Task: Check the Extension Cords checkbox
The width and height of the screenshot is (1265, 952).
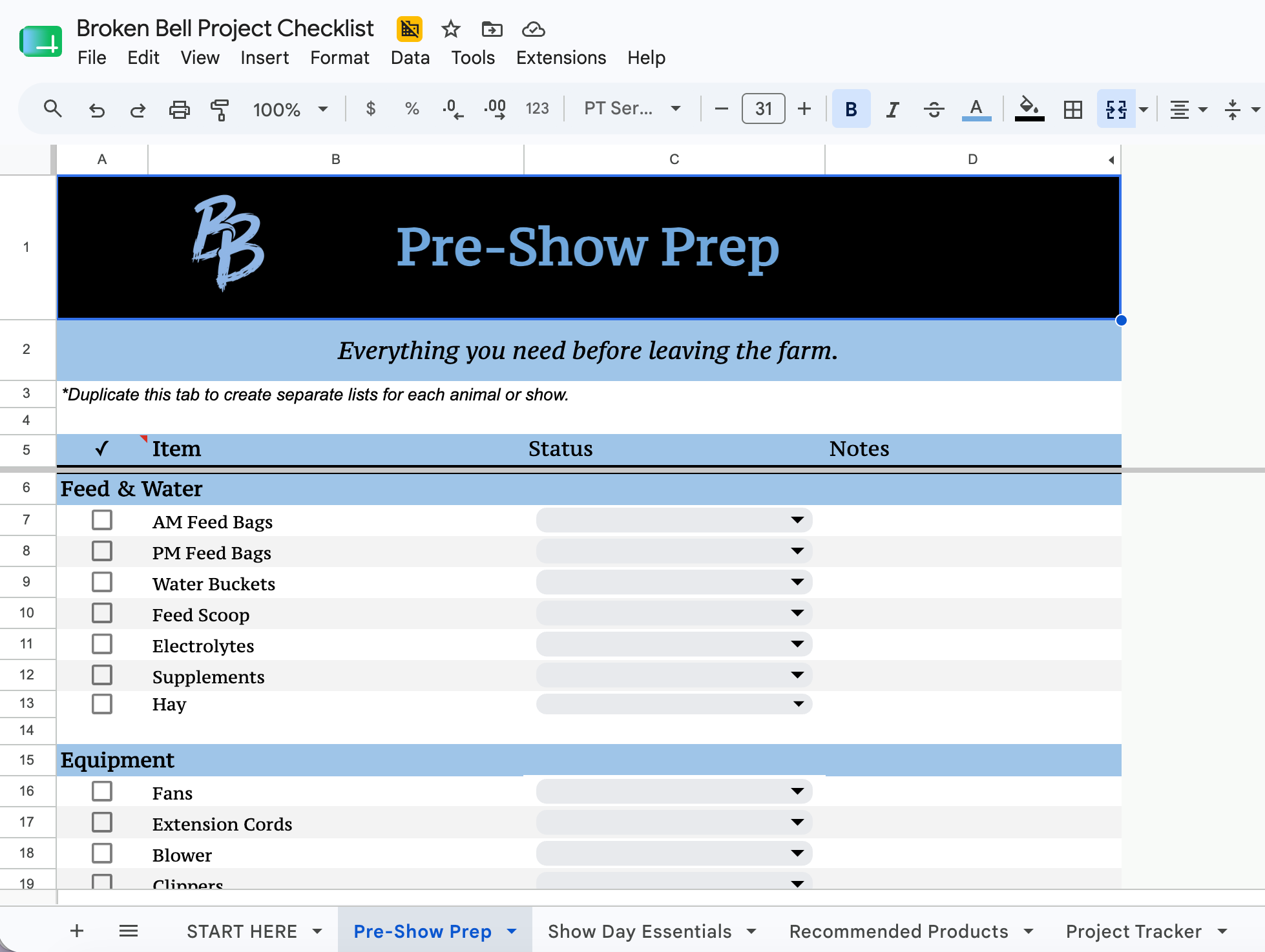Action: pyautogui.click(x=102, y=822)
